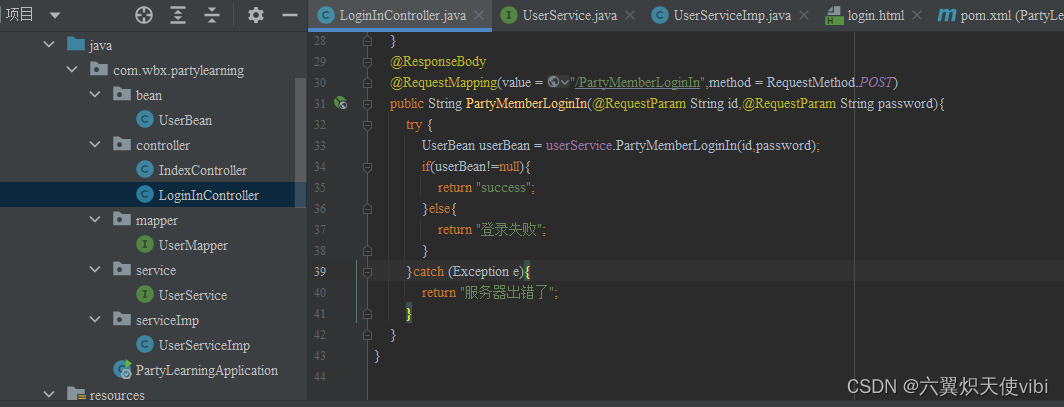The width and height of the screenshot is (1064, 407).
Task: Open IndexController in the project tree
Action: [202, 170]
